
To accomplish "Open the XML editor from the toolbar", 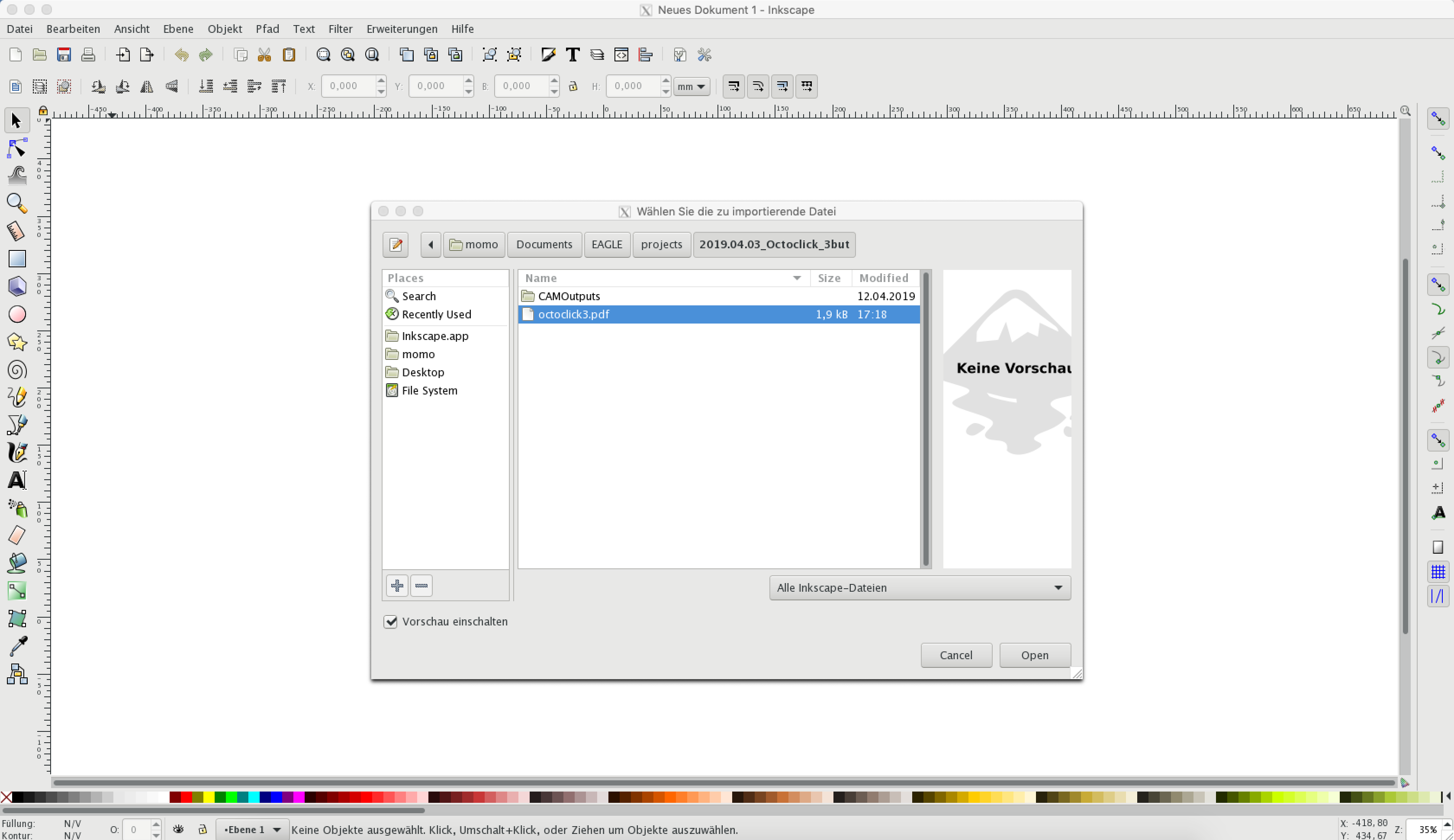I will pos(621,54).
